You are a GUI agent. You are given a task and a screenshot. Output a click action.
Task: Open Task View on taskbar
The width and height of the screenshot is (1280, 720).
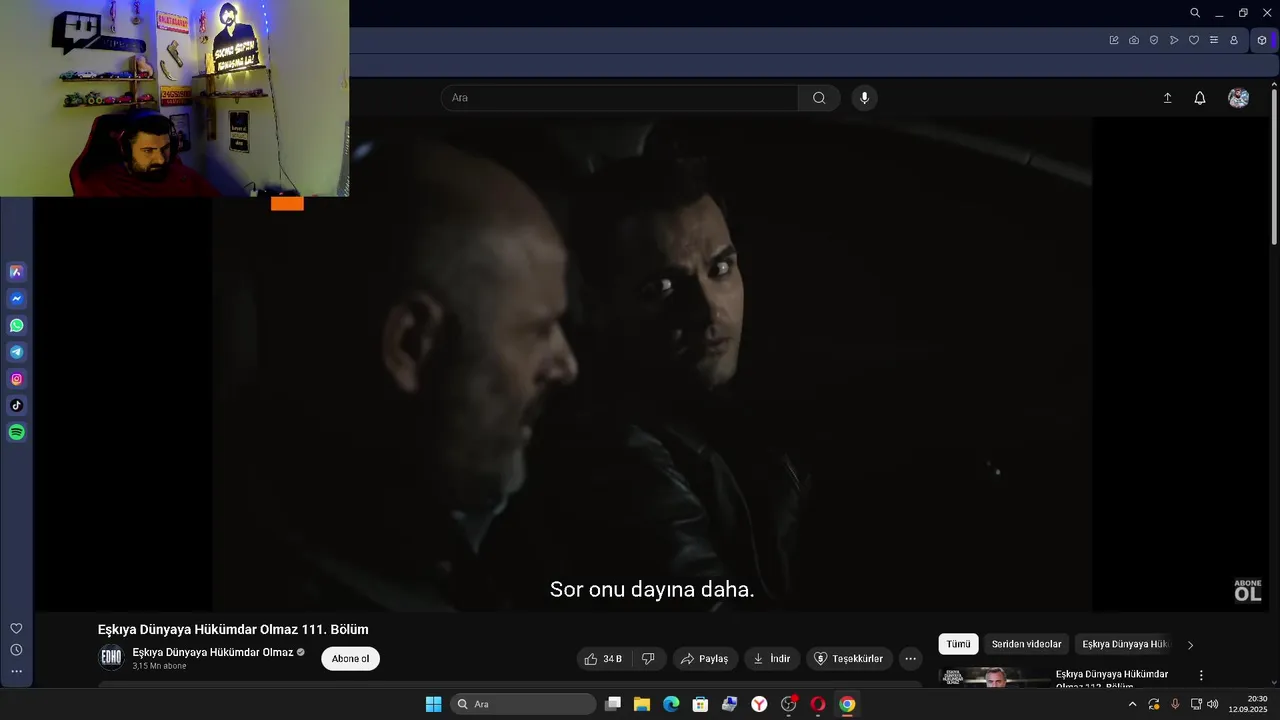coord(613,704)
